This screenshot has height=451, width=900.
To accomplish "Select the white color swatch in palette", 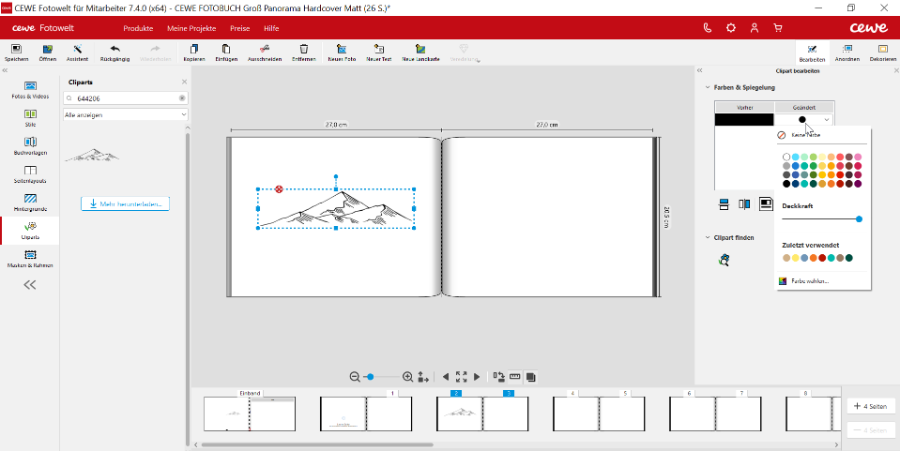I will [786, 157].
